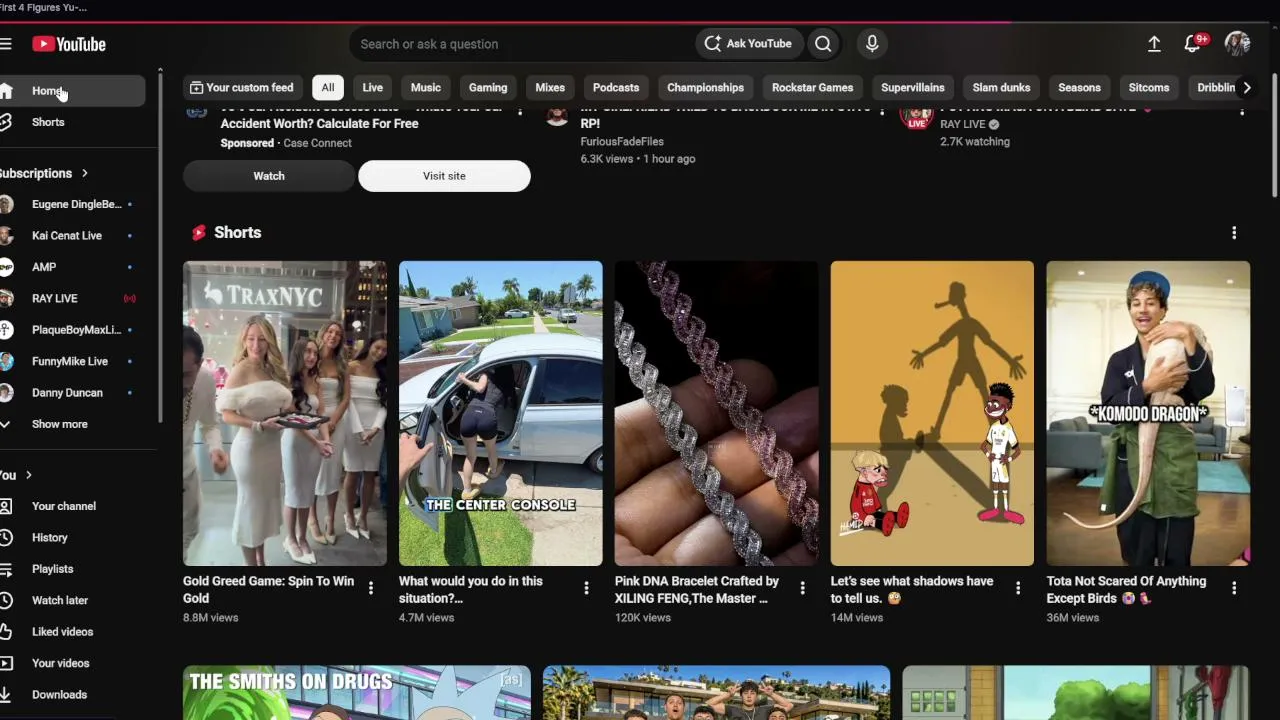Open The Smiths On Drugs video thumbnail
Image resolution: width=1280 pixels, height=720 pixels.
pyautogui.click(x=357, y=693)
